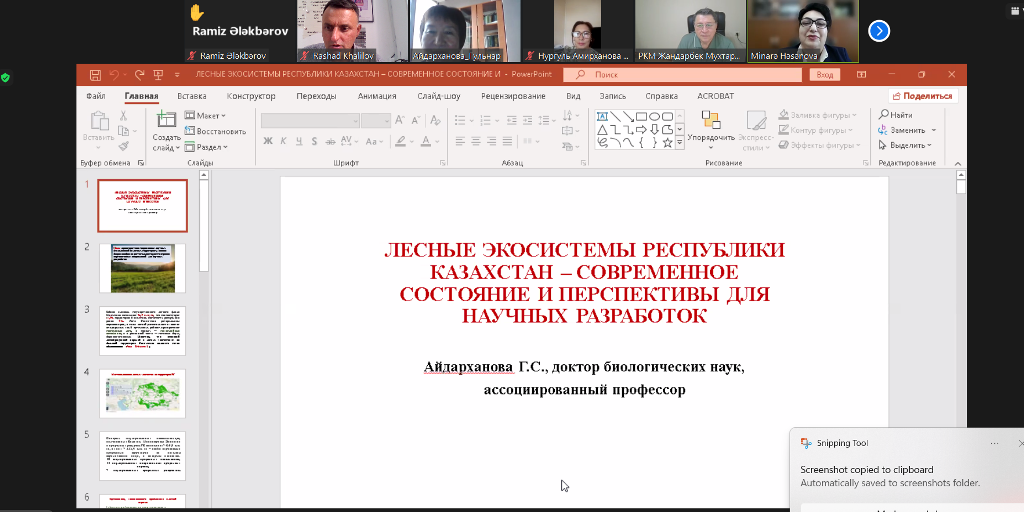Toggle Bold (Ж) formatting
This screenshot has width=1024, height=512.
tap(268, 141)
